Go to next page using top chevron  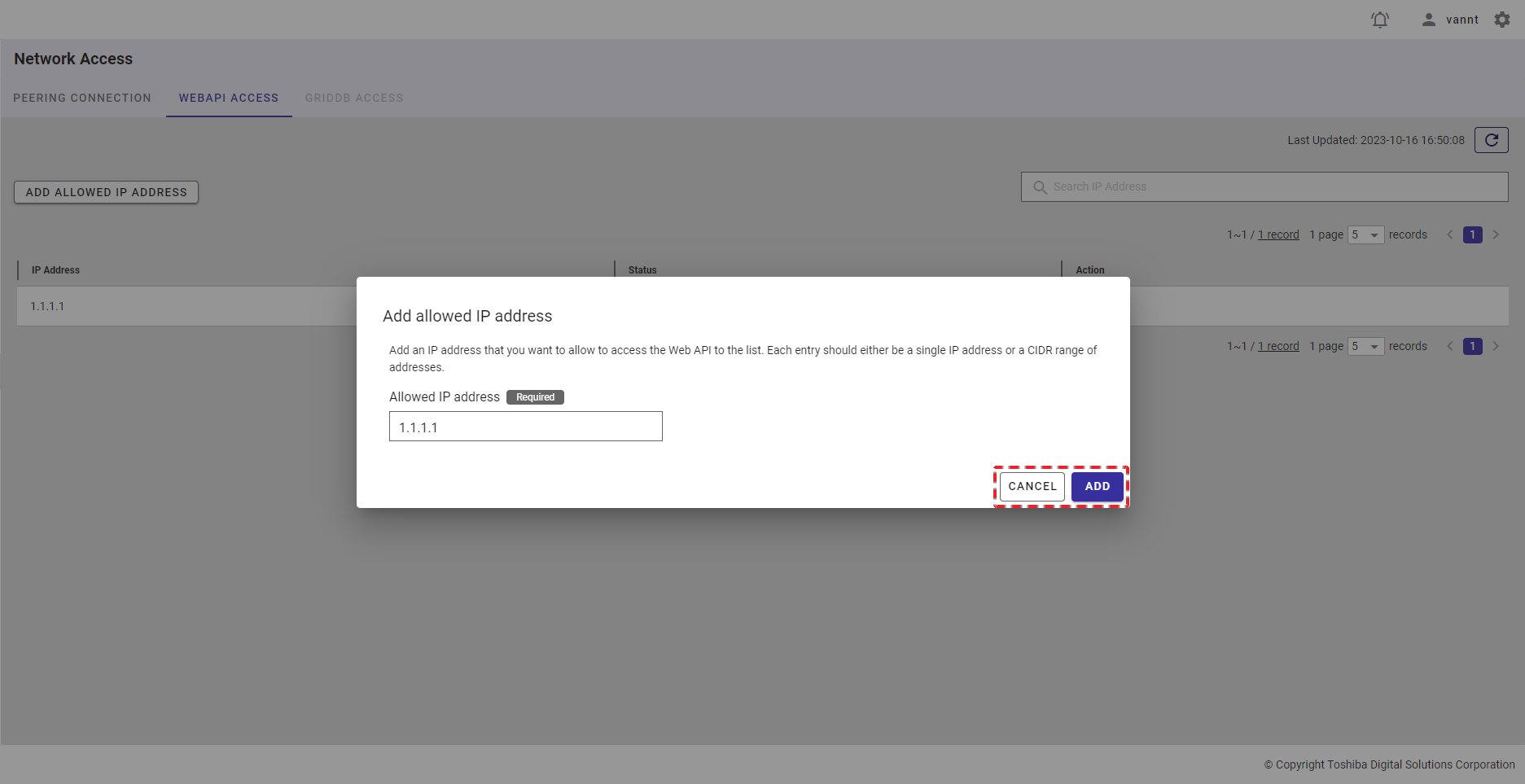coord(1496,234)
